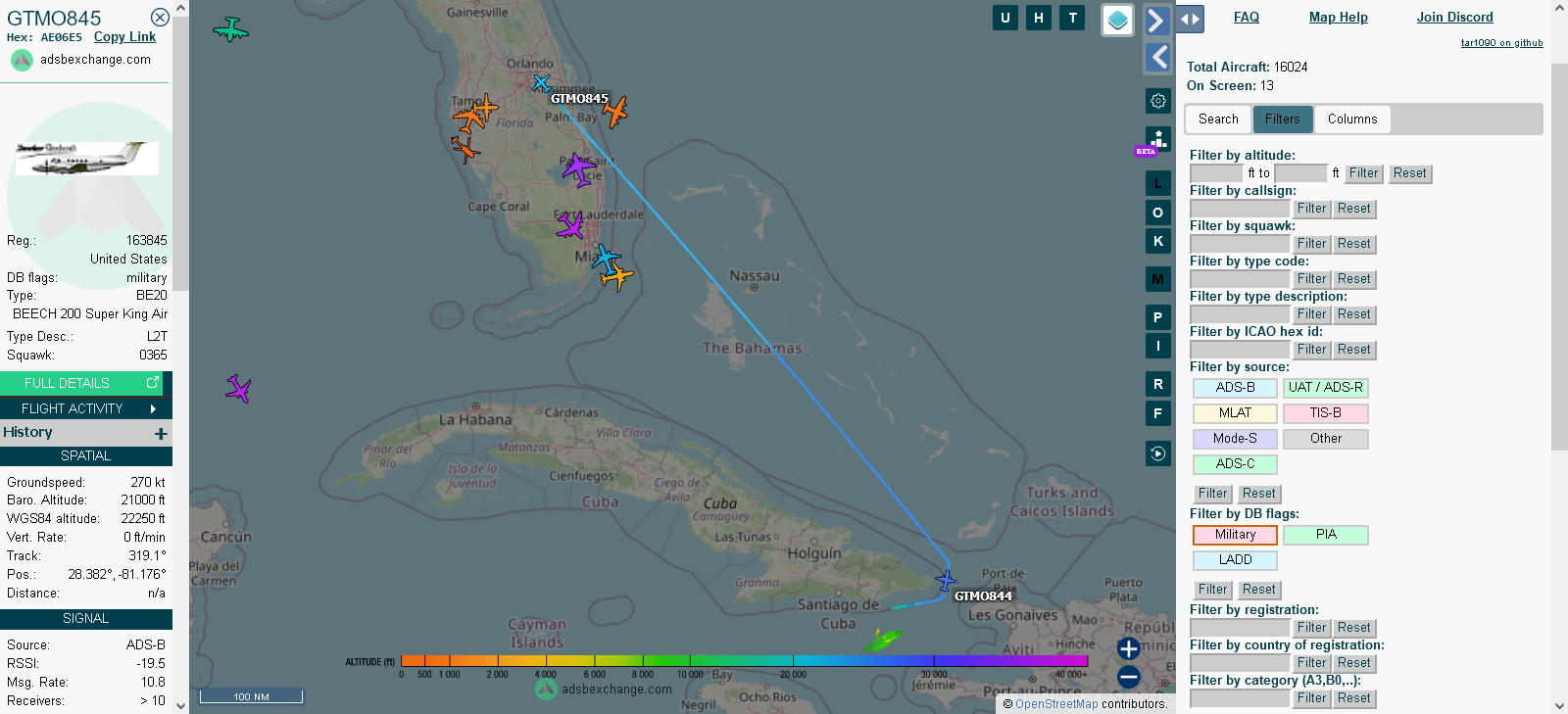Image resolution: width=1568 pixels, height=714 pixels.
Task: Open the Join Discord link
Action: (1455, 17)
